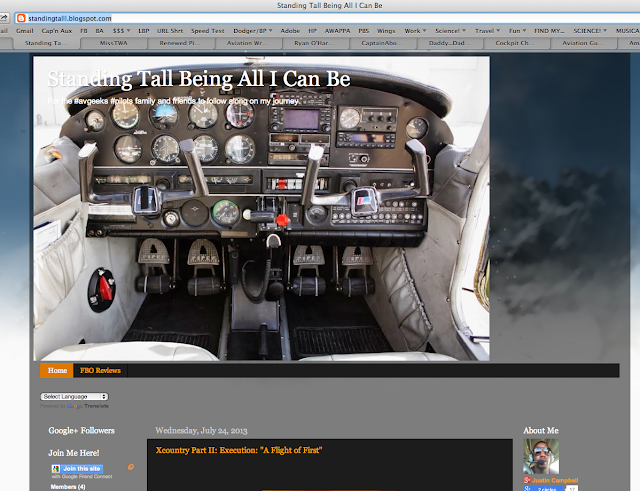Viewport: 640px width, 491px height.
Task: Open the HP bookmark
Action: pyautogui.click(x=312, y=31)
